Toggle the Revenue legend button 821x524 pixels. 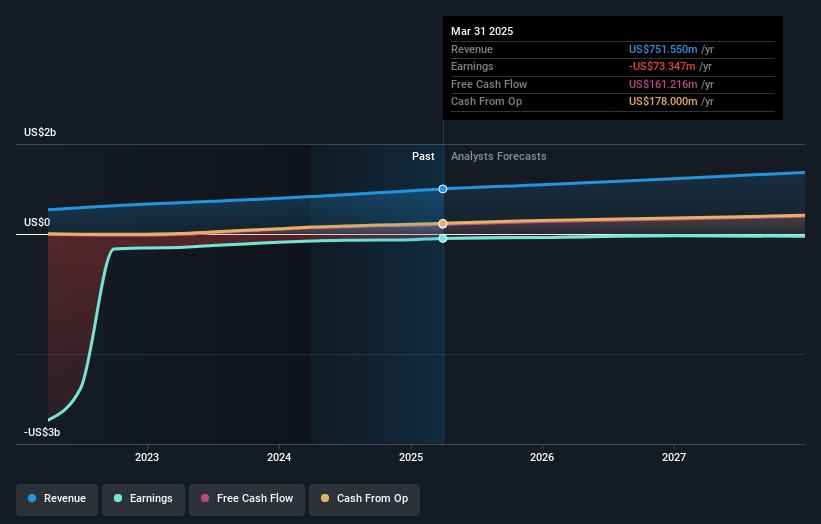[57, 499]
